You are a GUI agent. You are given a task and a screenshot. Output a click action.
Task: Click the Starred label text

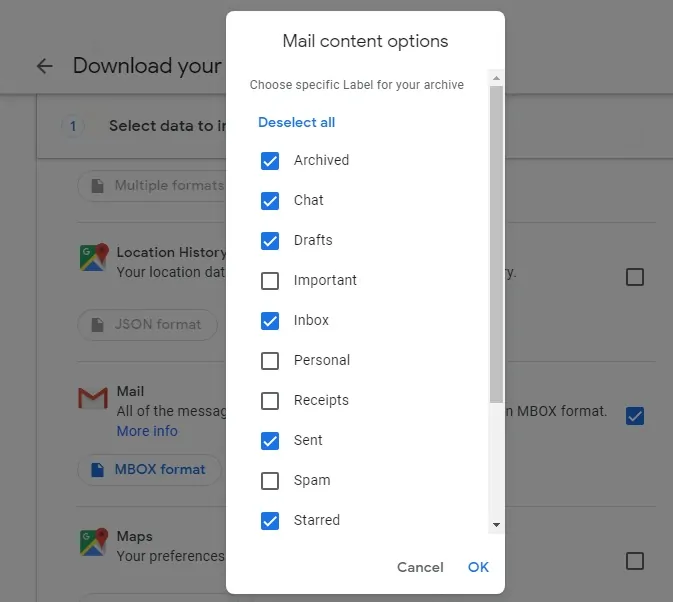317,520
